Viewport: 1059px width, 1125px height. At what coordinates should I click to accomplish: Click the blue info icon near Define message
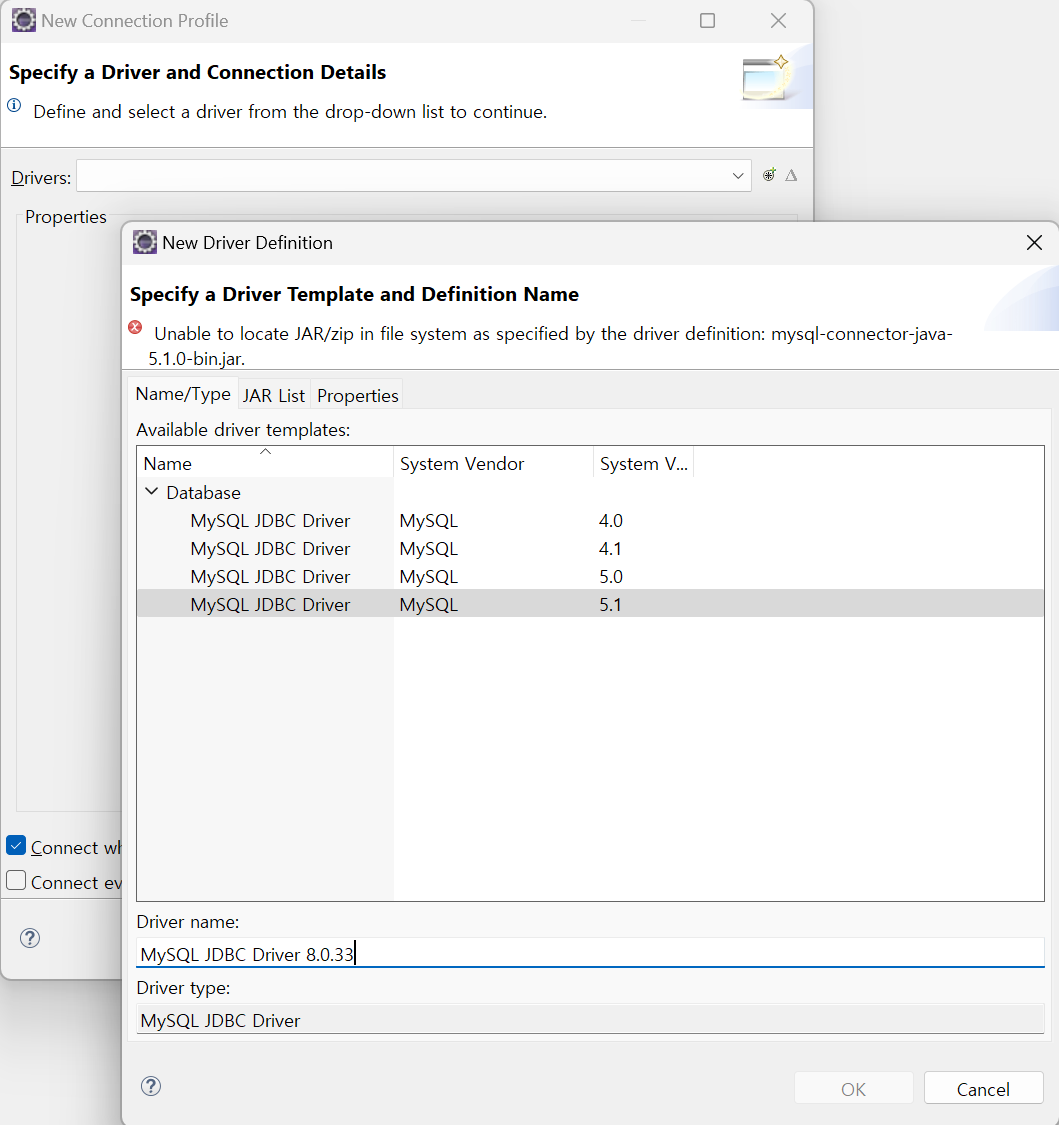[15, 105]
